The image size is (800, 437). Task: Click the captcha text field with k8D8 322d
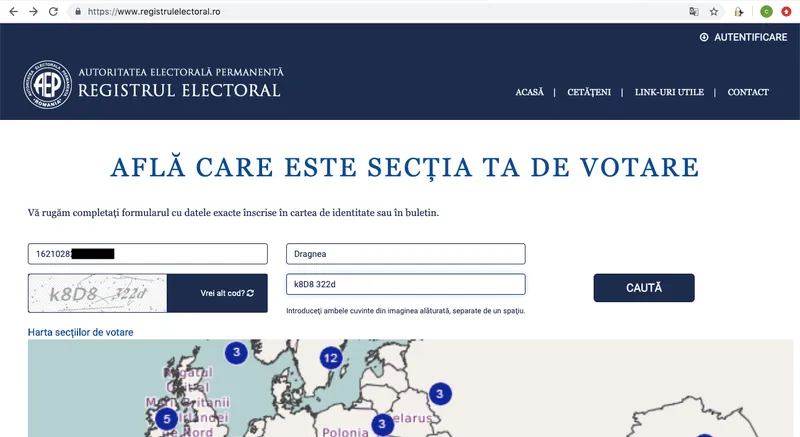(406, 284)
